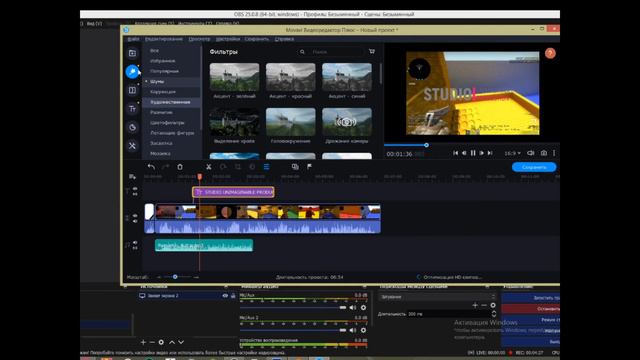Open the Просмотр menu in Movavi
This screenshot has height=360, width=640.
(199, 39)
